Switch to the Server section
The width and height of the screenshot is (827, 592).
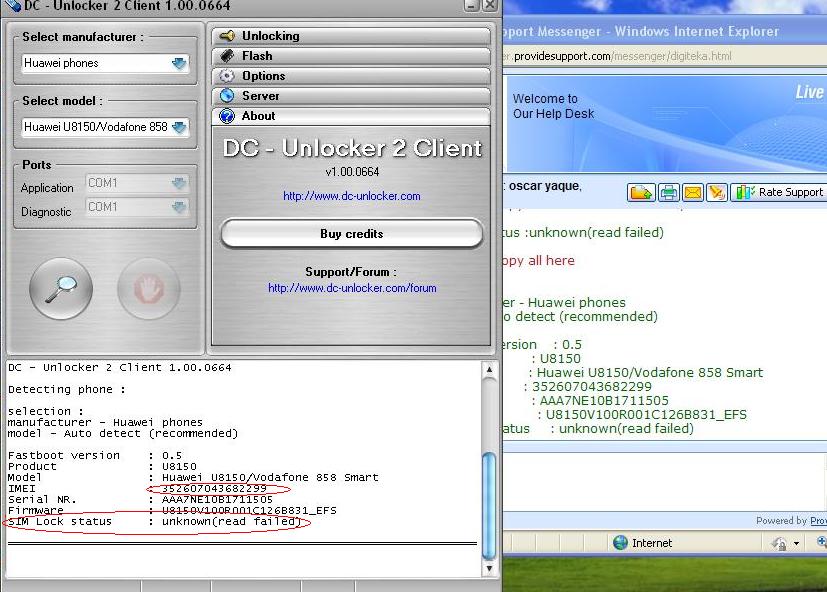coord(351,96)
